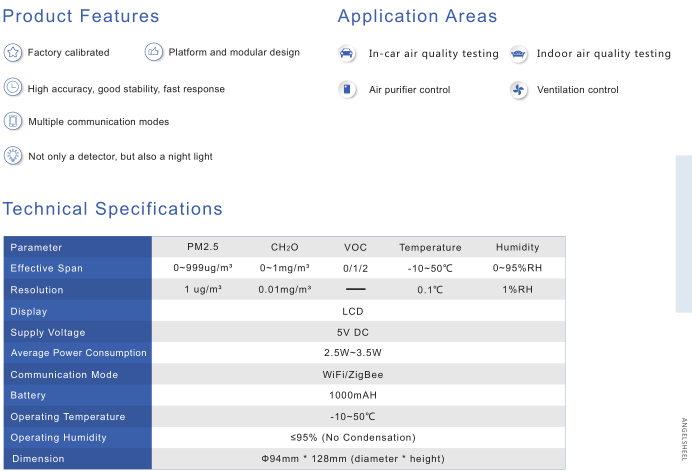Viewport: 692px width, 471px height.
Task: Click the Effective Span row header
Action: [x=78, y=268]
